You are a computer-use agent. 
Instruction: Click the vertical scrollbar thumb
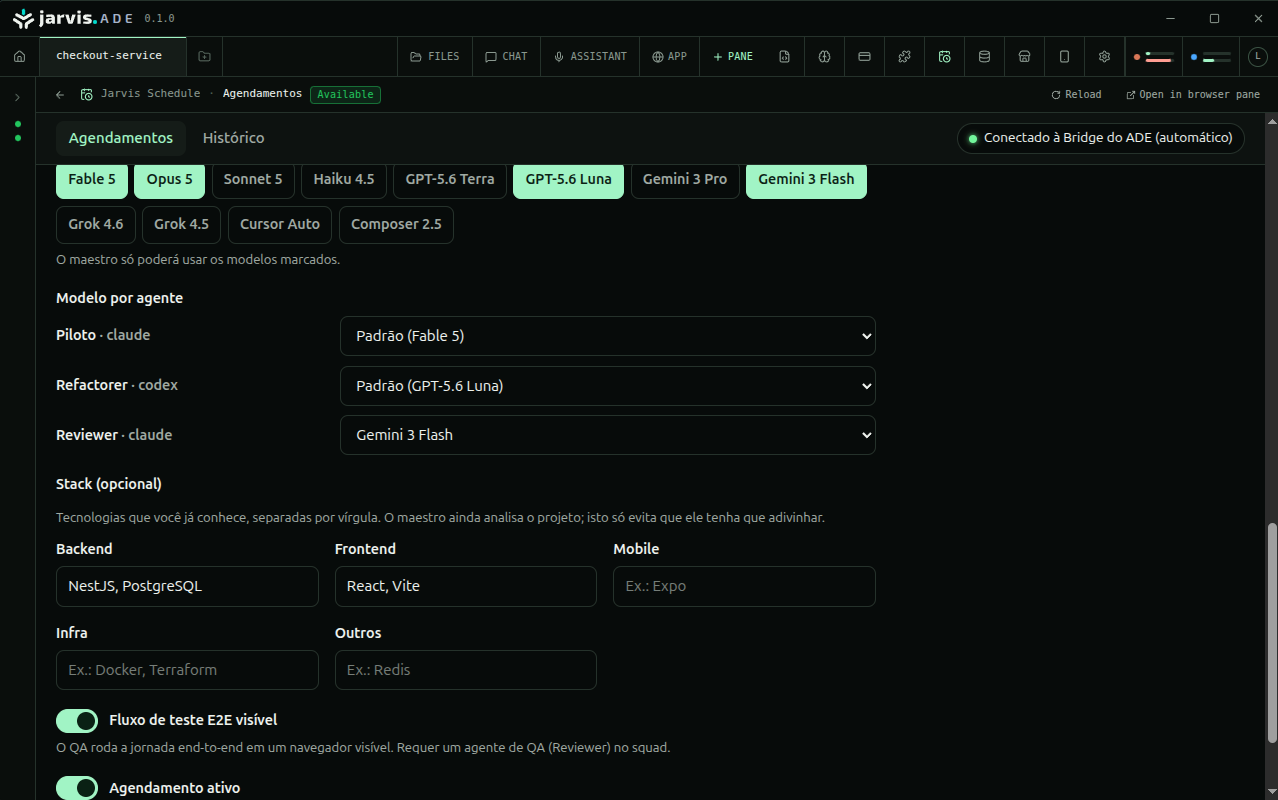1271,632
